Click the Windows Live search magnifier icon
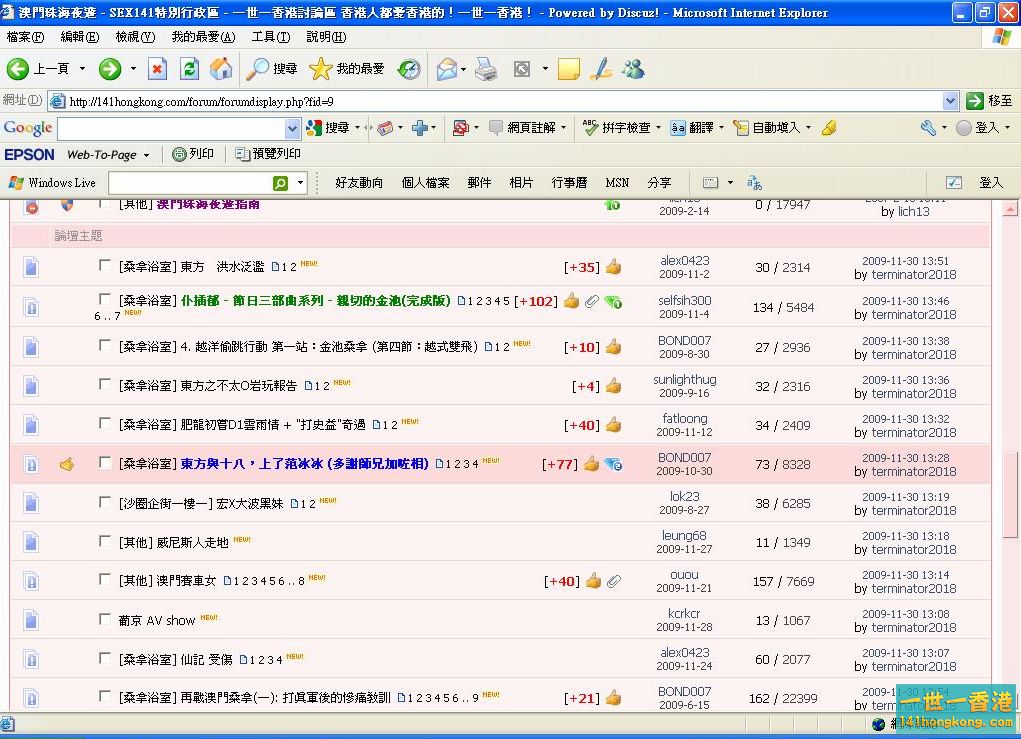 point(280,183)
